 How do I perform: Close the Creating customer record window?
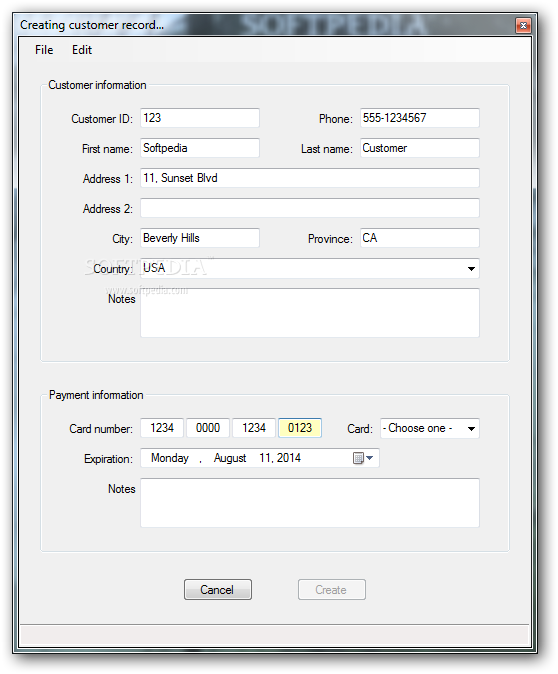click(523, 25)
